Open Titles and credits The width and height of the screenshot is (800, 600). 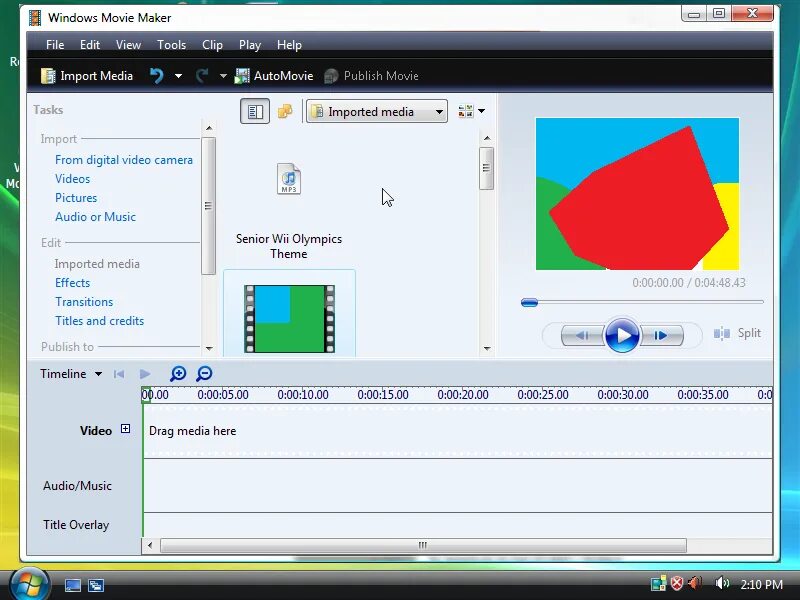coord(99,320)
